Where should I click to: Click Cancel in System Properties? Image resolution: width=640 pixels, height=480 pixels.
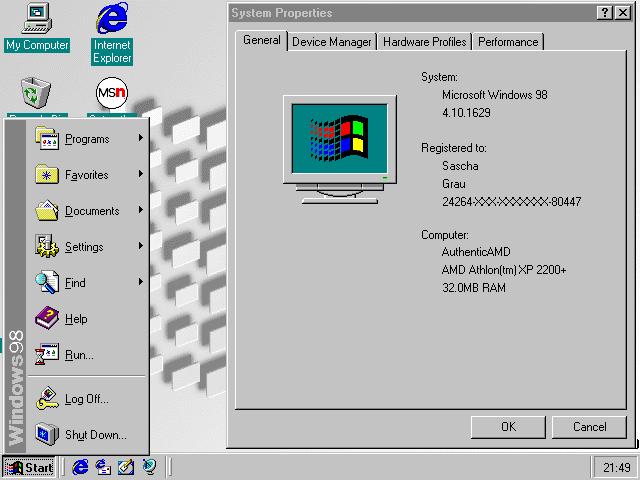tap(589, 427)
